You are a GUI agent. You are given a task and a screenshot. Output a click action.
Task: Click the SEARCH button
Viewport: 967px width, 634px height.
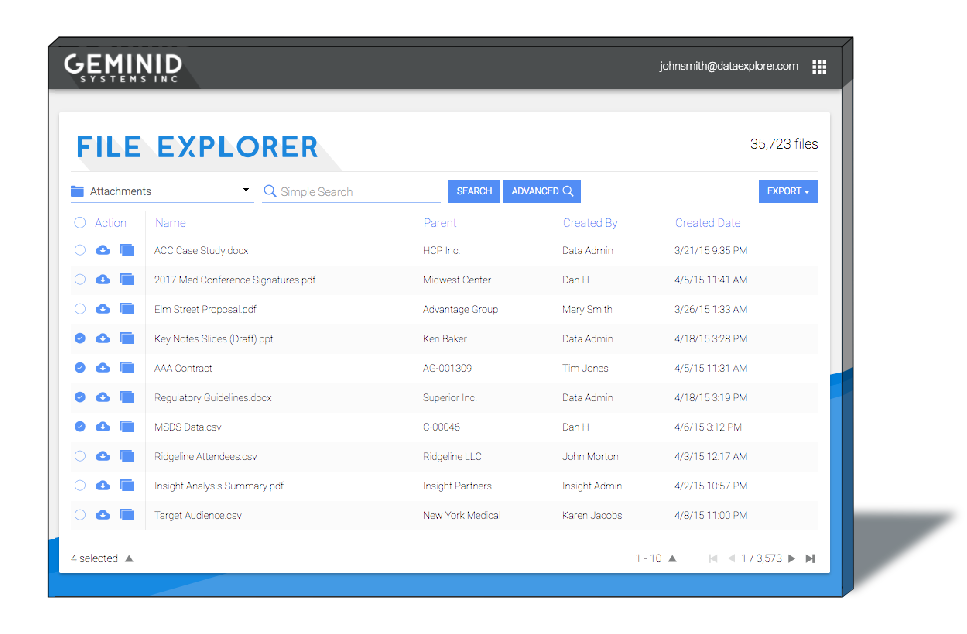[473, 191]
